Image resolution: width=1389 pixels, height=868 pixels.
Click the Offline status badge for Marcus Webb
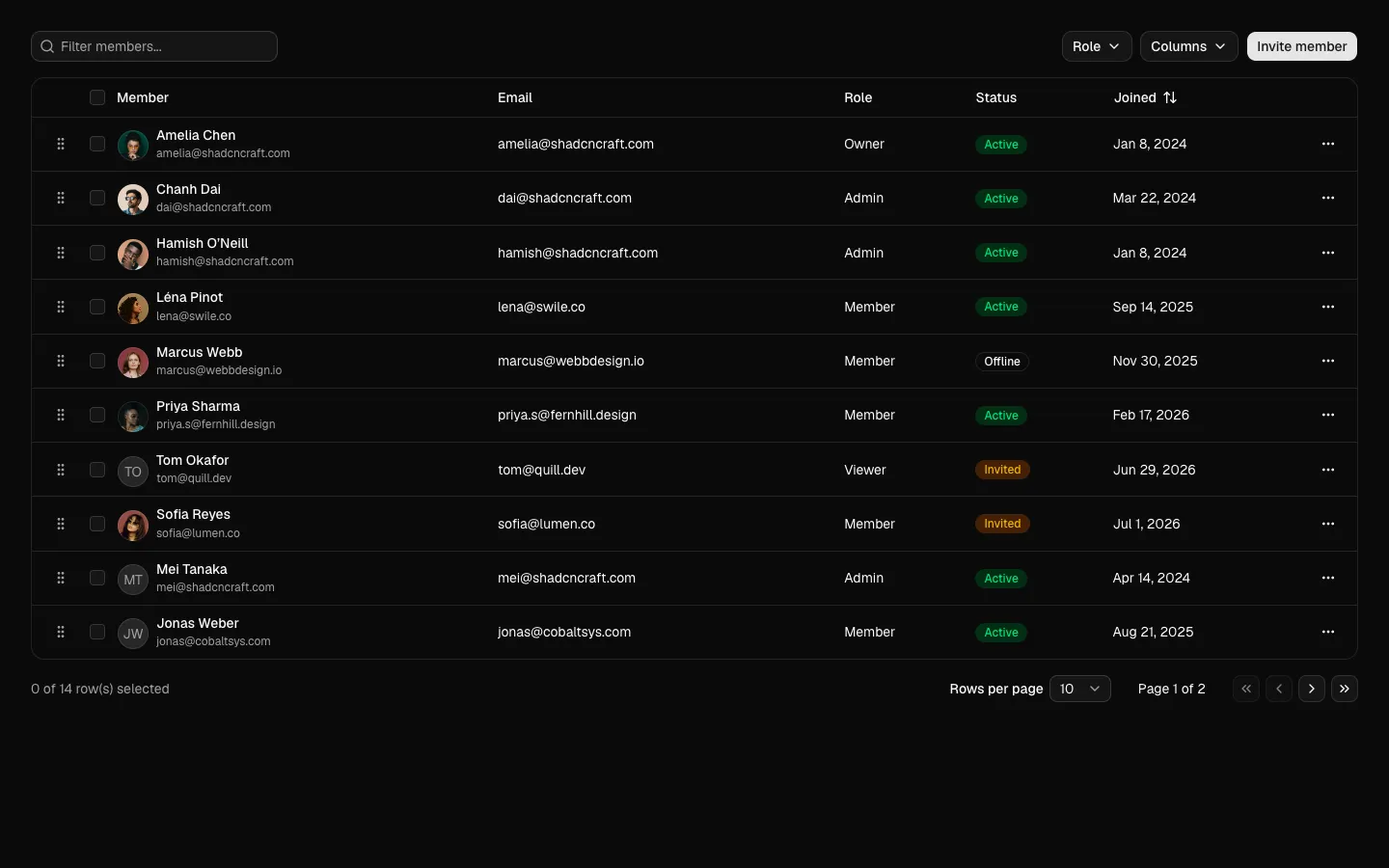tap(1002, 362)
